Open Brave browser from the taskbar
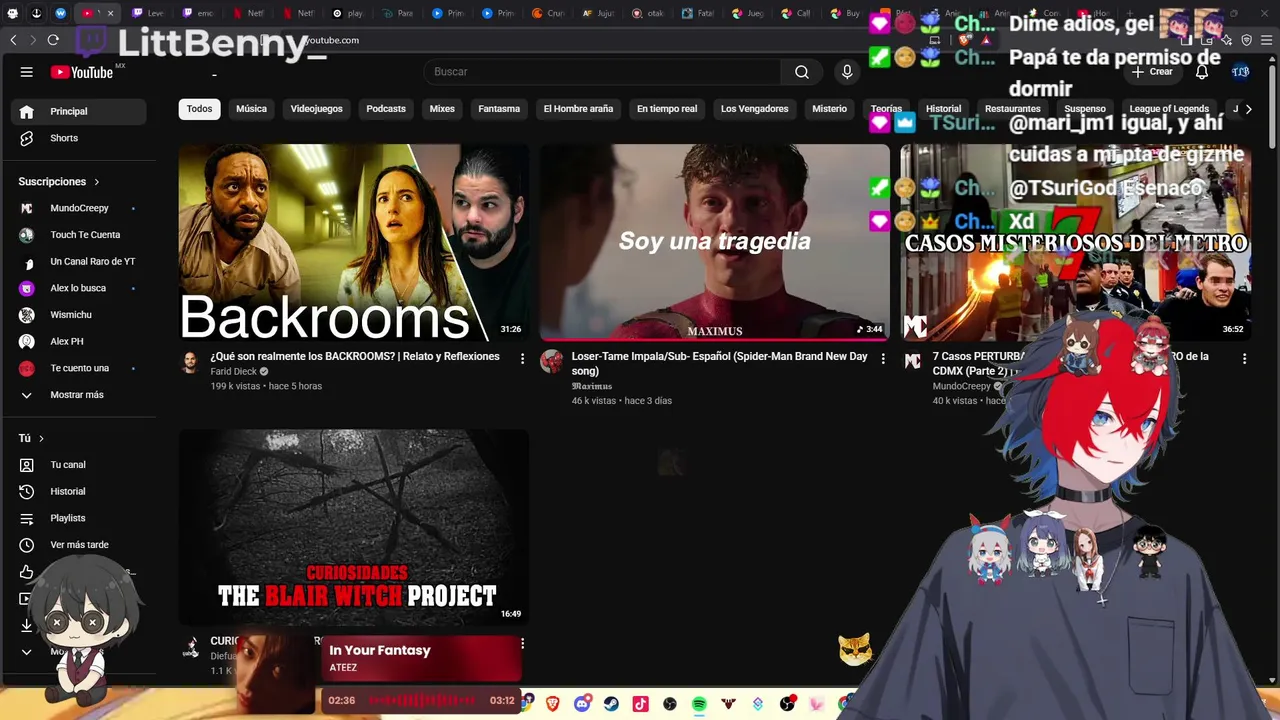This screenshot has width=1280, height=720. click(x=554, y=704)
